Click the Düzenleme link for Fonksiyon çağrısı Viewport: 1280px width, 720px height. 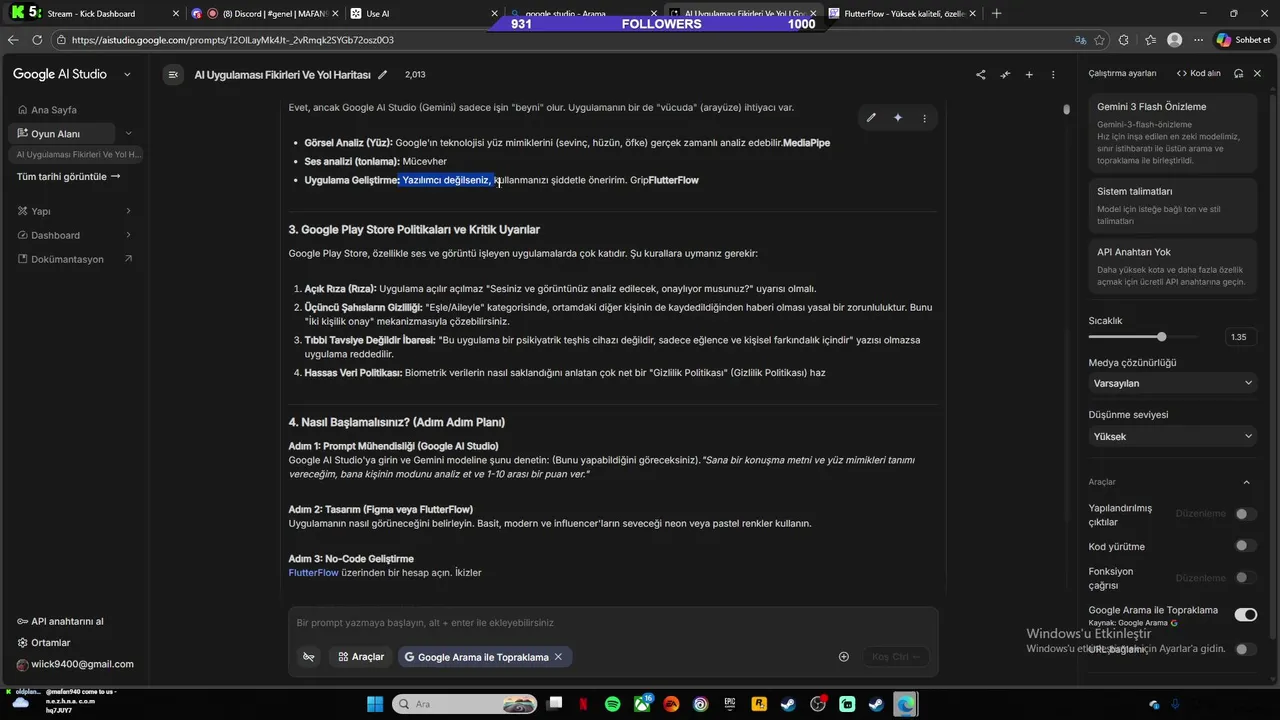pos(1200,578)
